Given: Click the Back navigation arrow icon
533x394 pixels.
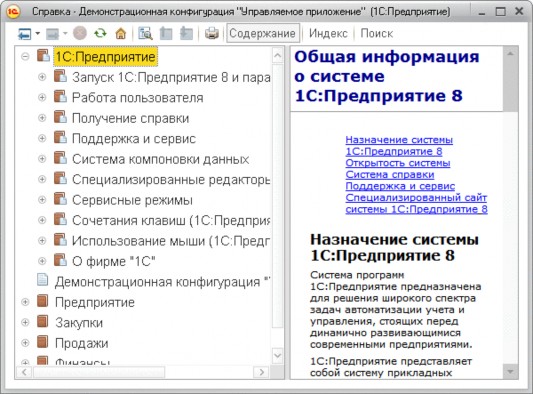Looking at the screenshot, I should 24,33.
